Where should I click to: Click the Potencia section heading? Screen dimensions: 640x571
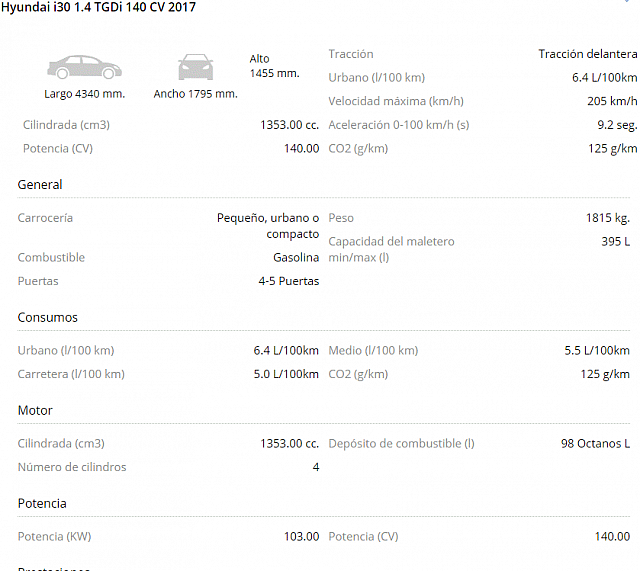pyautogui.click(x=42, y=503)
